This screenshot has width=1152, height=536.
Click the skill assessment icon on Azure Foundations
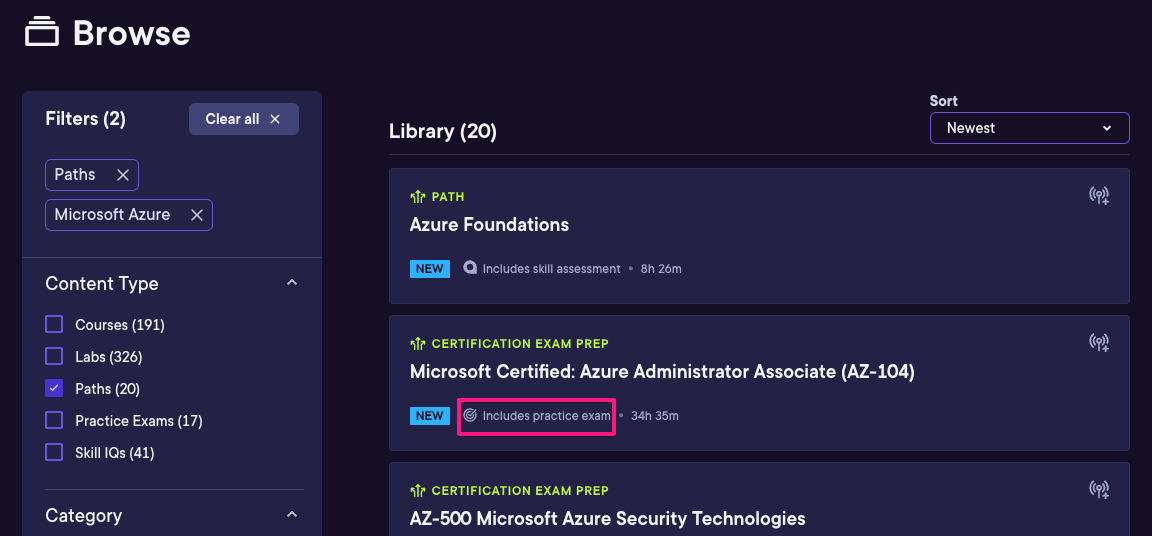(x=470, y=268)
